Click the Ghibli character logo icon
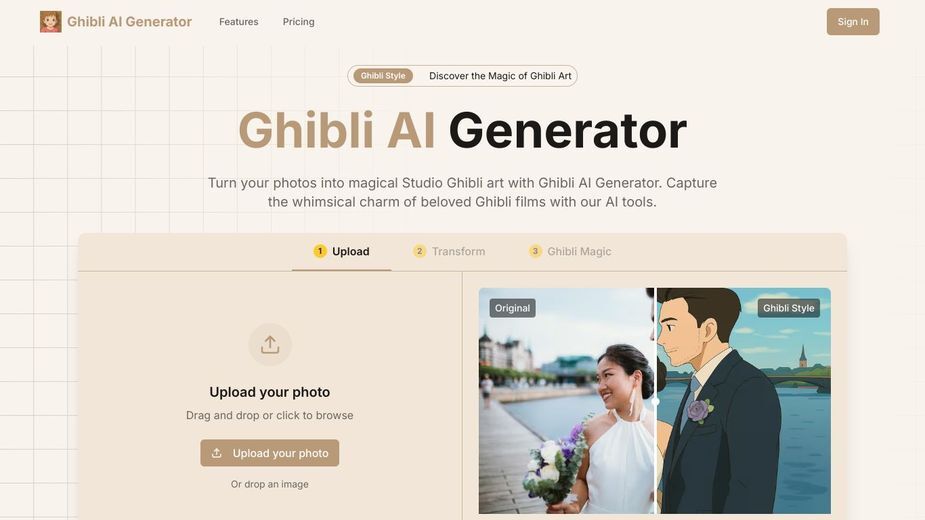This screenshot has height=520, width=925. tap(51, 22)
